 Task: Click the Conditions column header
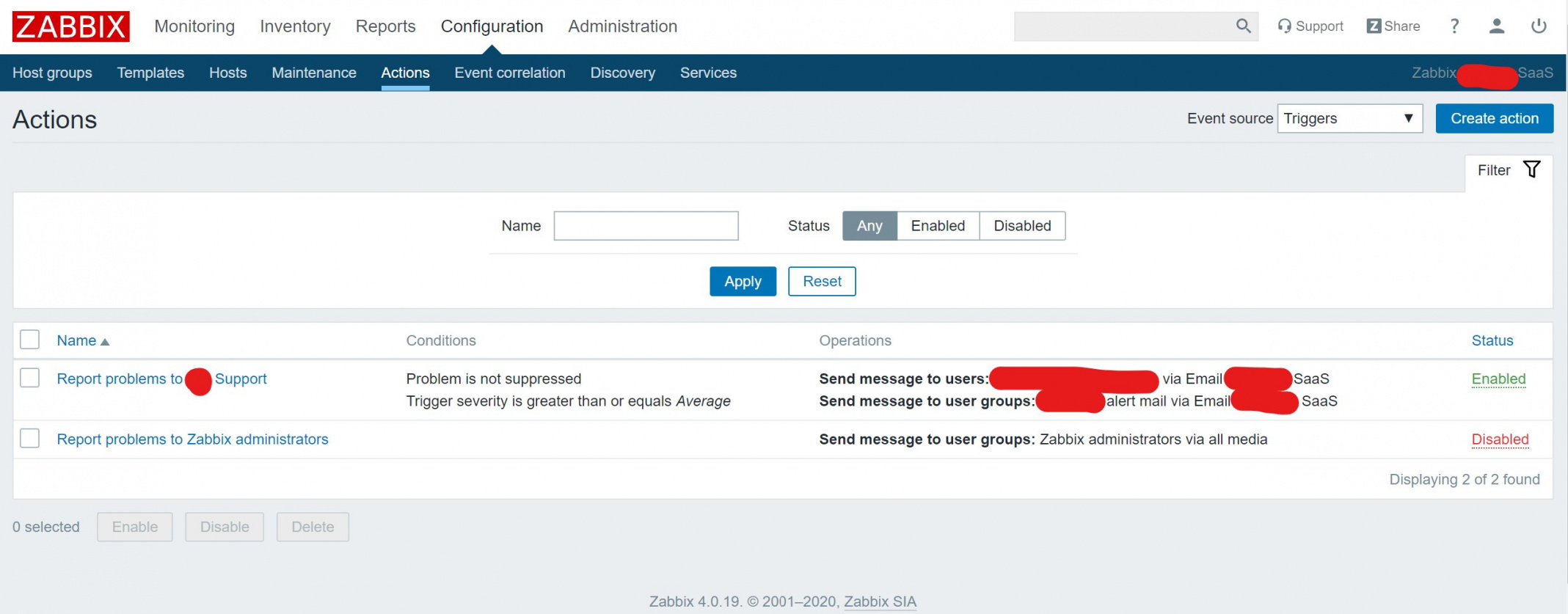[x=441, y=340]
